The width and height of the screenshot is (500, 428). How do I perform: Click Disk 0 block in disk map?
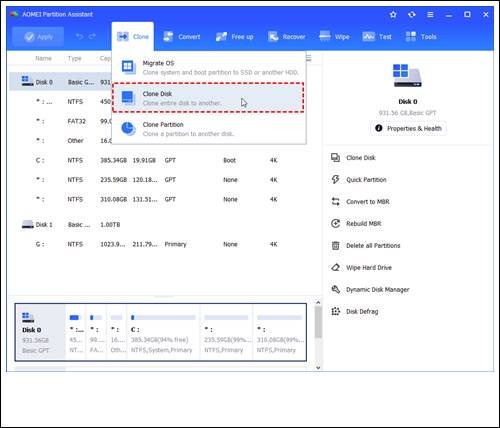(40, 332)
